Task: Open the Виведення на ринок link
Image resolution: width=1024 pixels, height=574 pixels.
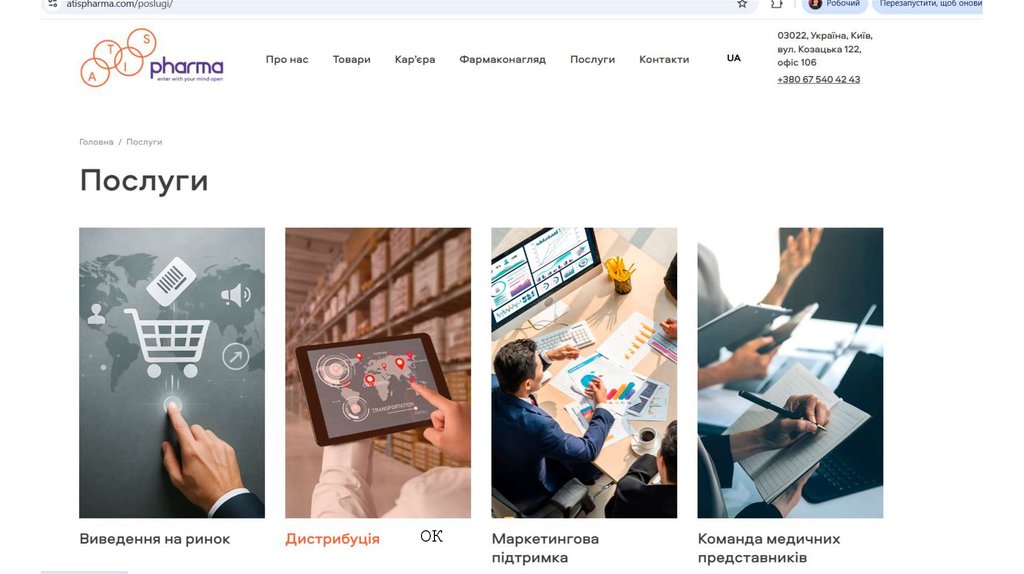Action: [x=155, y=539]
